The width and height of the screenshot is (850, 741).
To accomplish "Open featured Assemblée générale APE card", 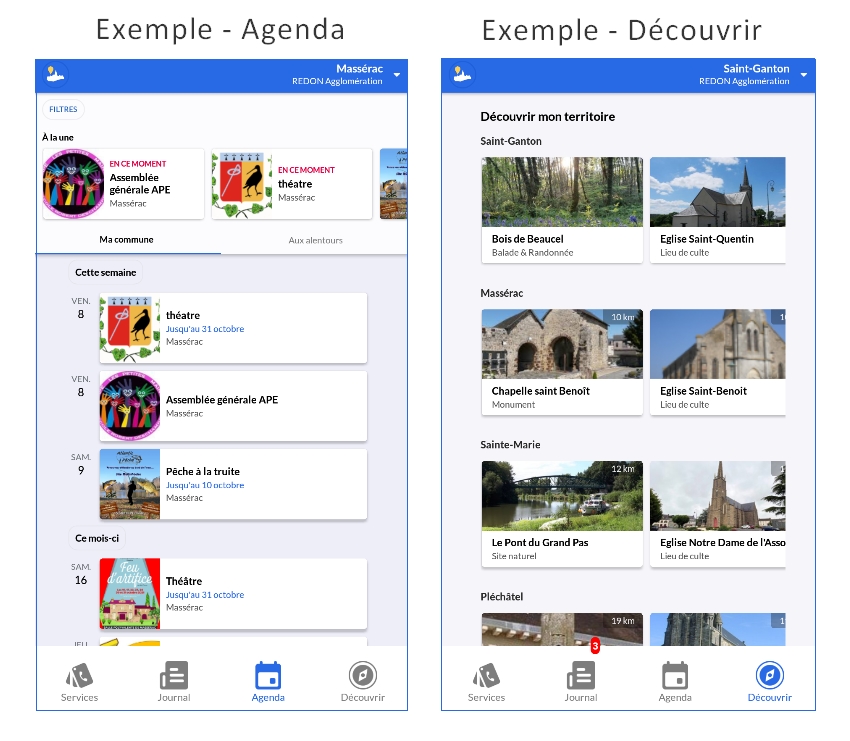I will coord(123,184).
